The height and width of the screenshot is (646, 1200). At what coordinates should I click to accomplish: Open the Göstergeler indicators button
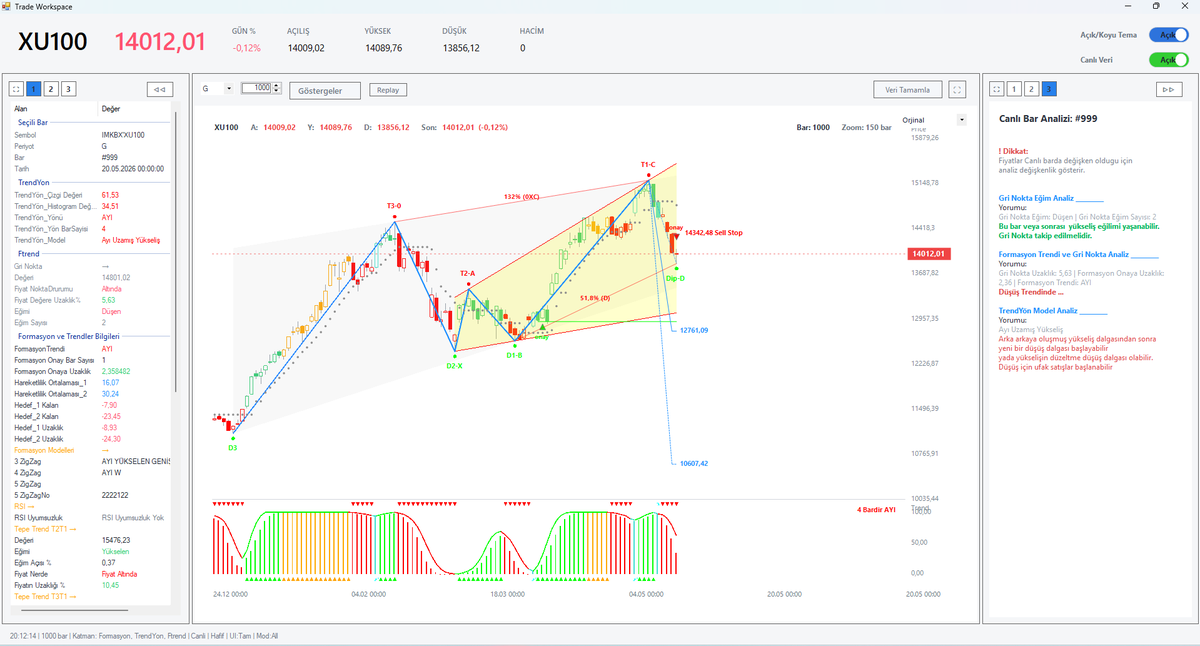click(x=325, y=90)
